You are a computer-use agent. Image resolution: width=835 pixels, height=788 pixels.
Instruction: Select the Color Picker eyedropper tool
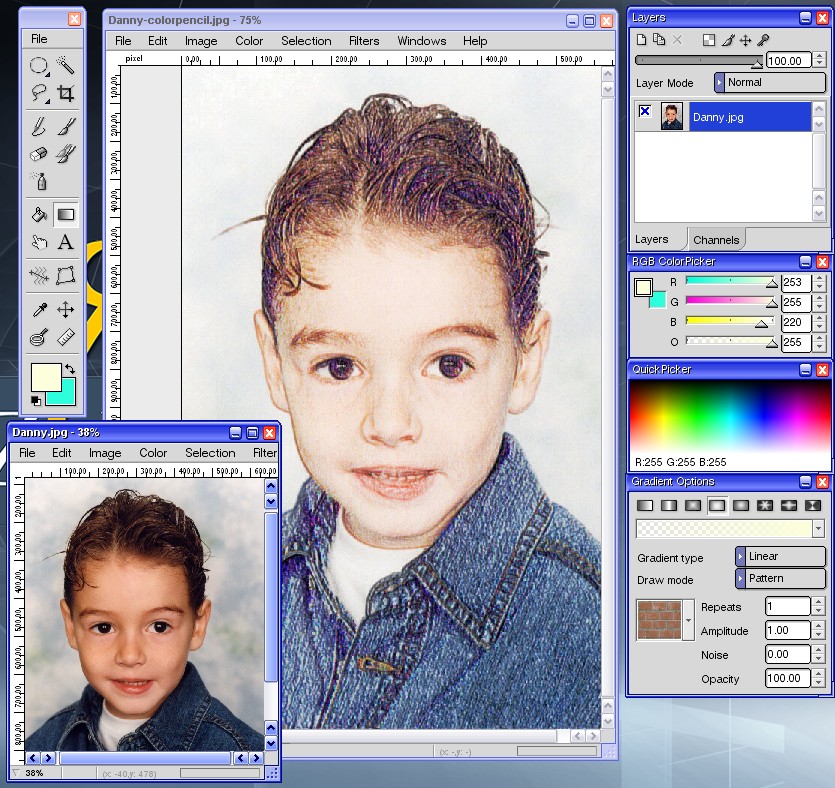click(x=38, y=309)
